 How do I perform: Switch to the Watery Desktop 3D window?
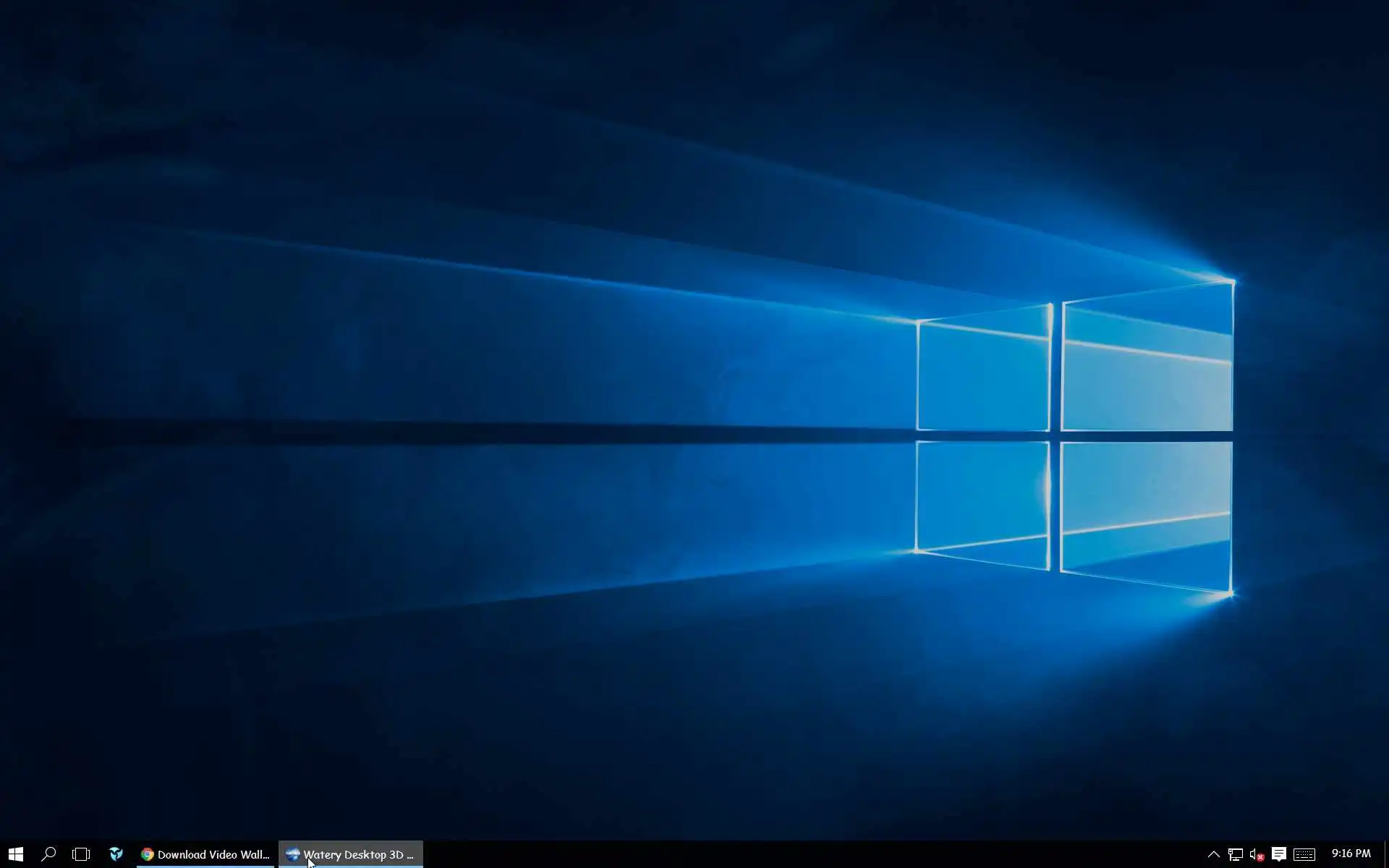click(x=351, y=854)
